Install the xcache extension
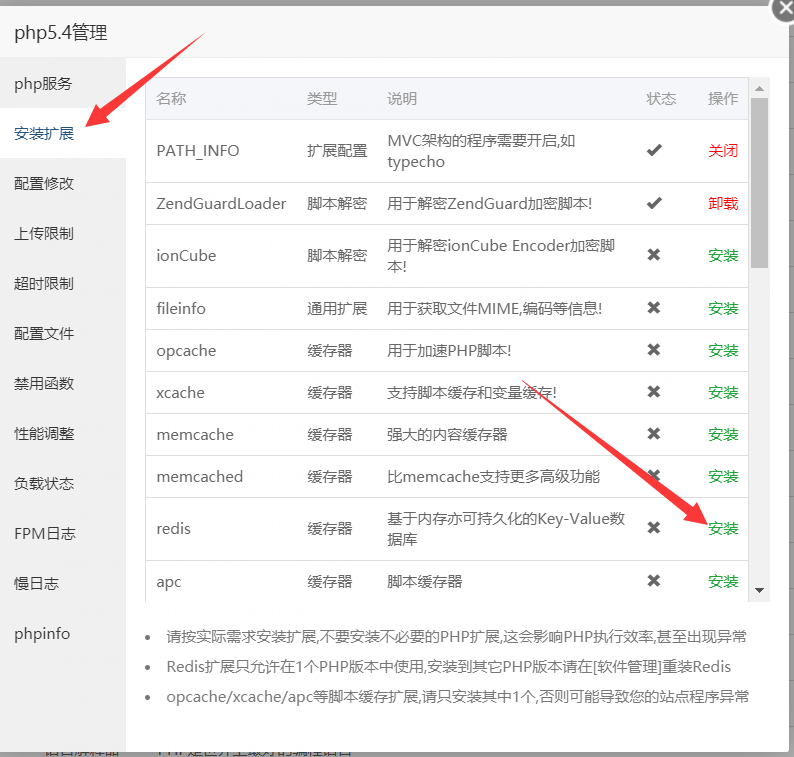The height and width of the screenshot is (757, 794). (723, 392)
